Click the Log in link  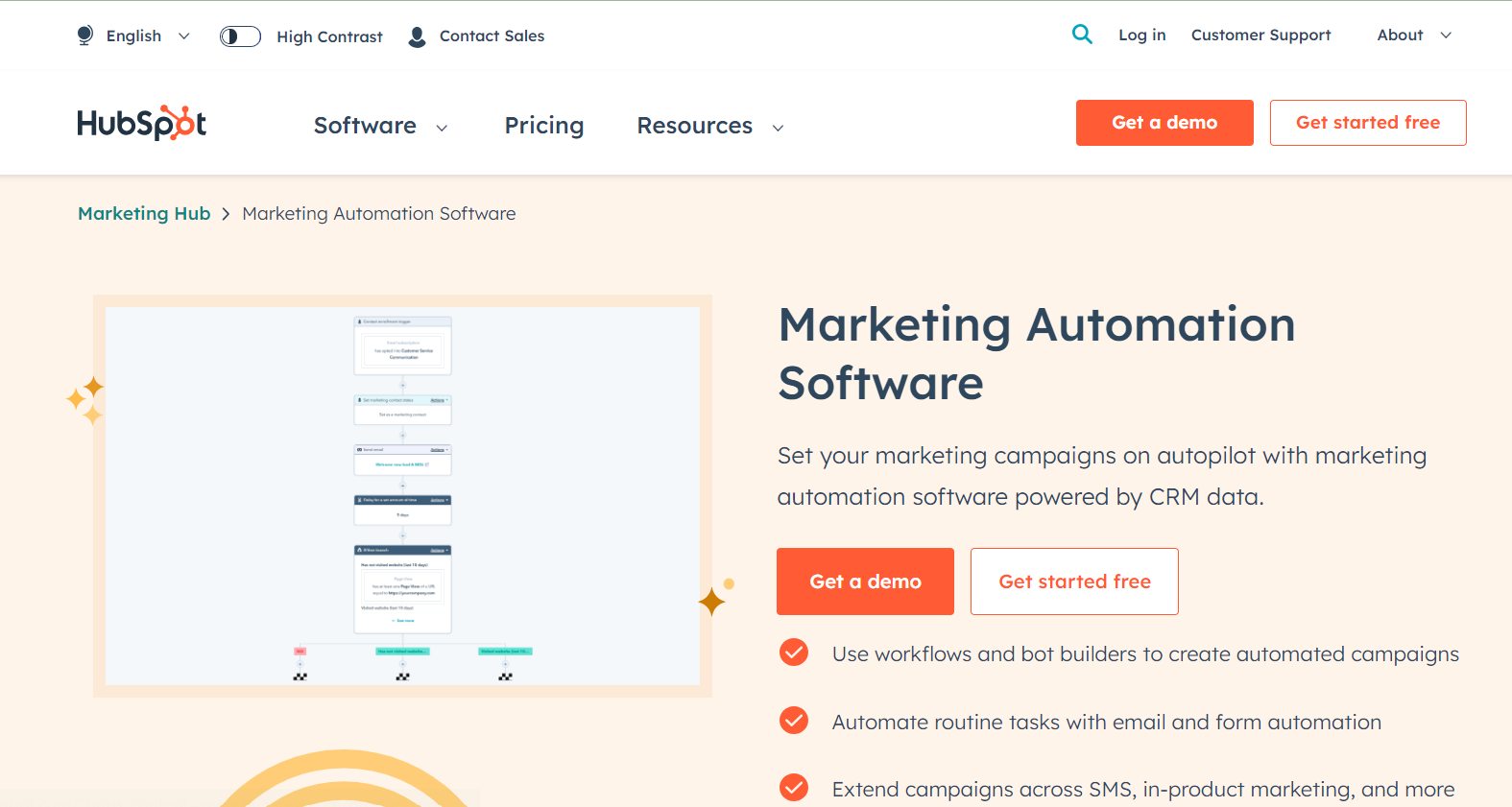pos(1141,36)
